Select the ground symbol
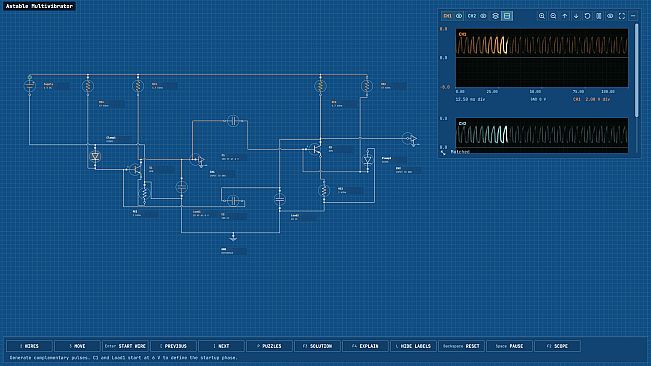 233,237
